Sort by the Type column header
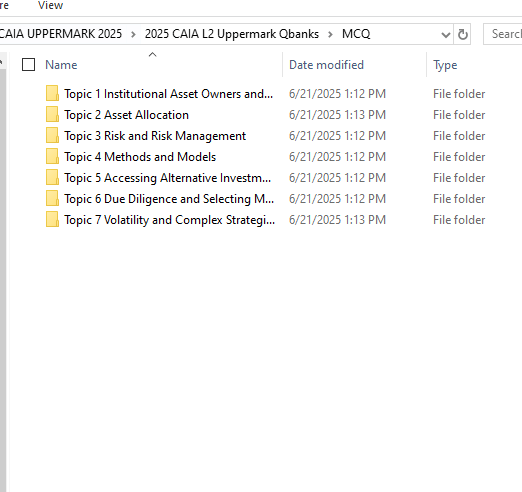522x492 pixels. (445, 65)
